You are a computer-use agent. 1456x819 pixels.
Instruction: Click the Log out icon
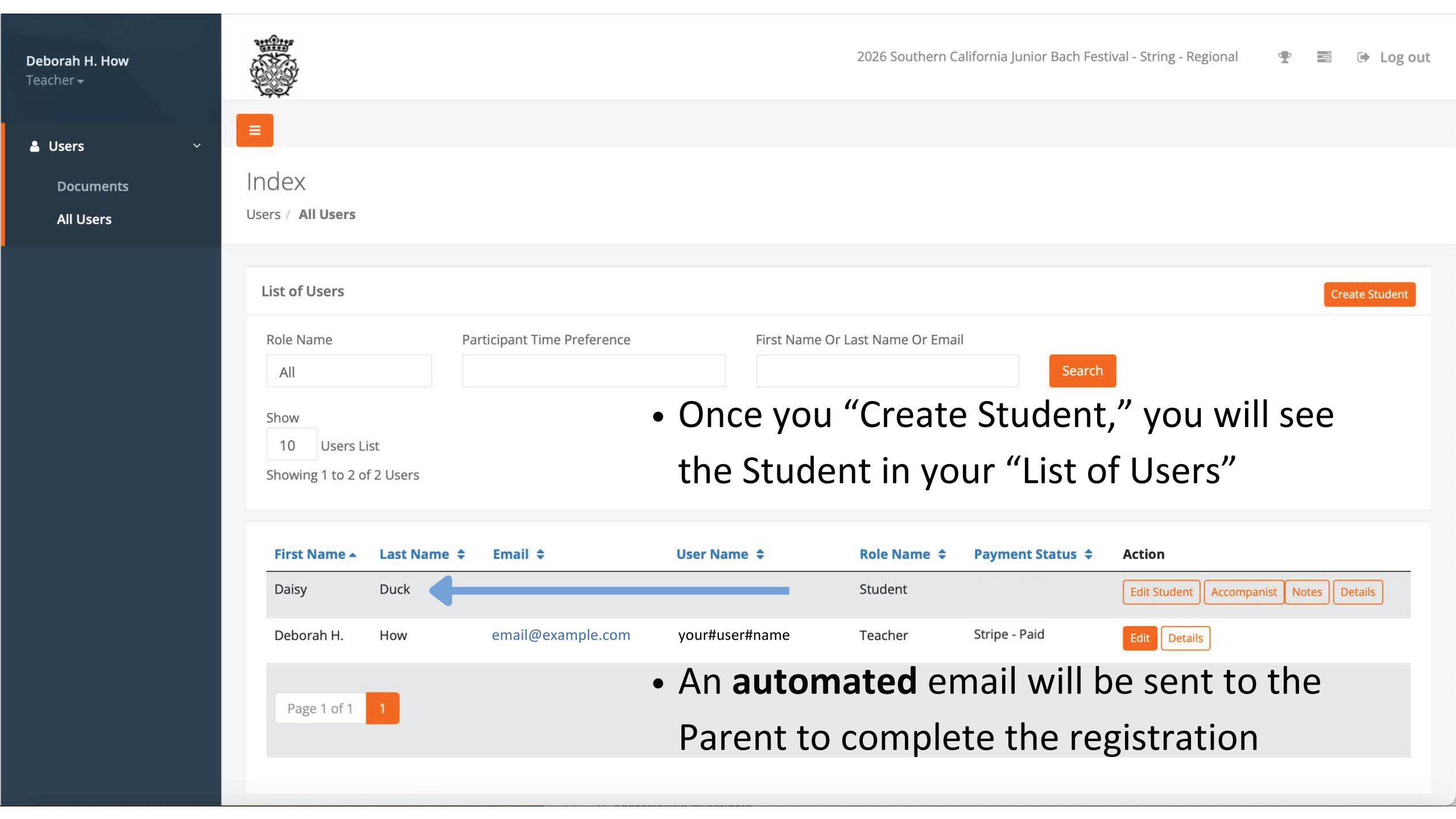pyautogui.click(x=1363, y=57)
